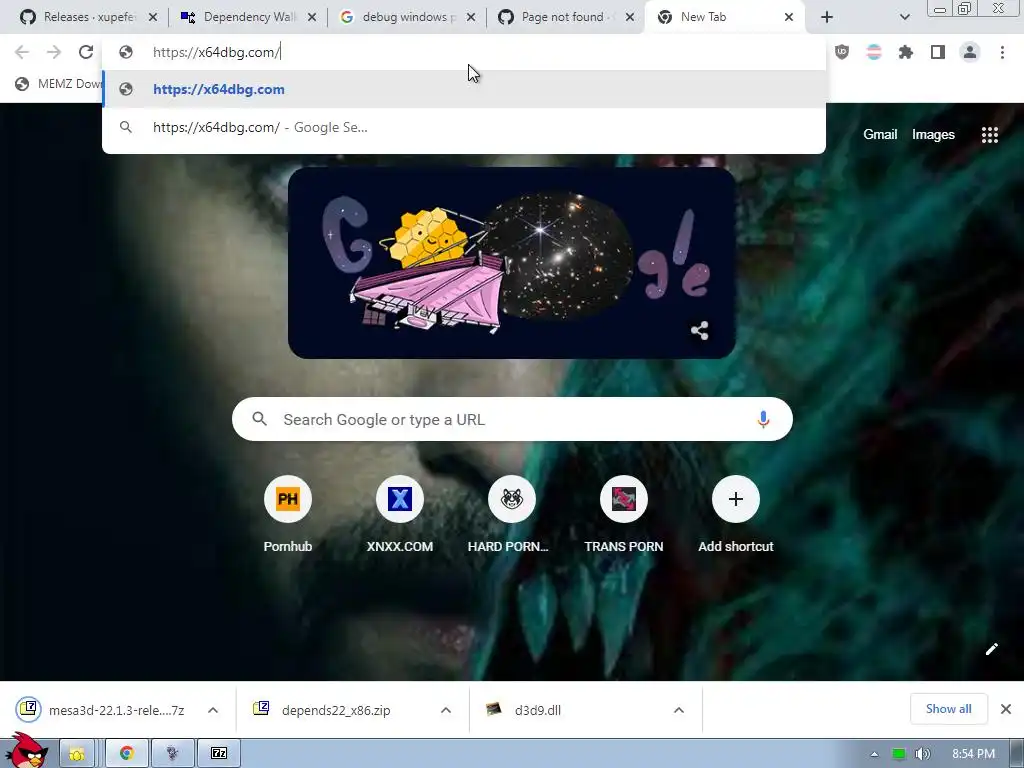Image resolution: width=1024 pixels, height=768 pixels.
Task: Expand options for depends22_x86.zip download
Action: coord(446,710)
